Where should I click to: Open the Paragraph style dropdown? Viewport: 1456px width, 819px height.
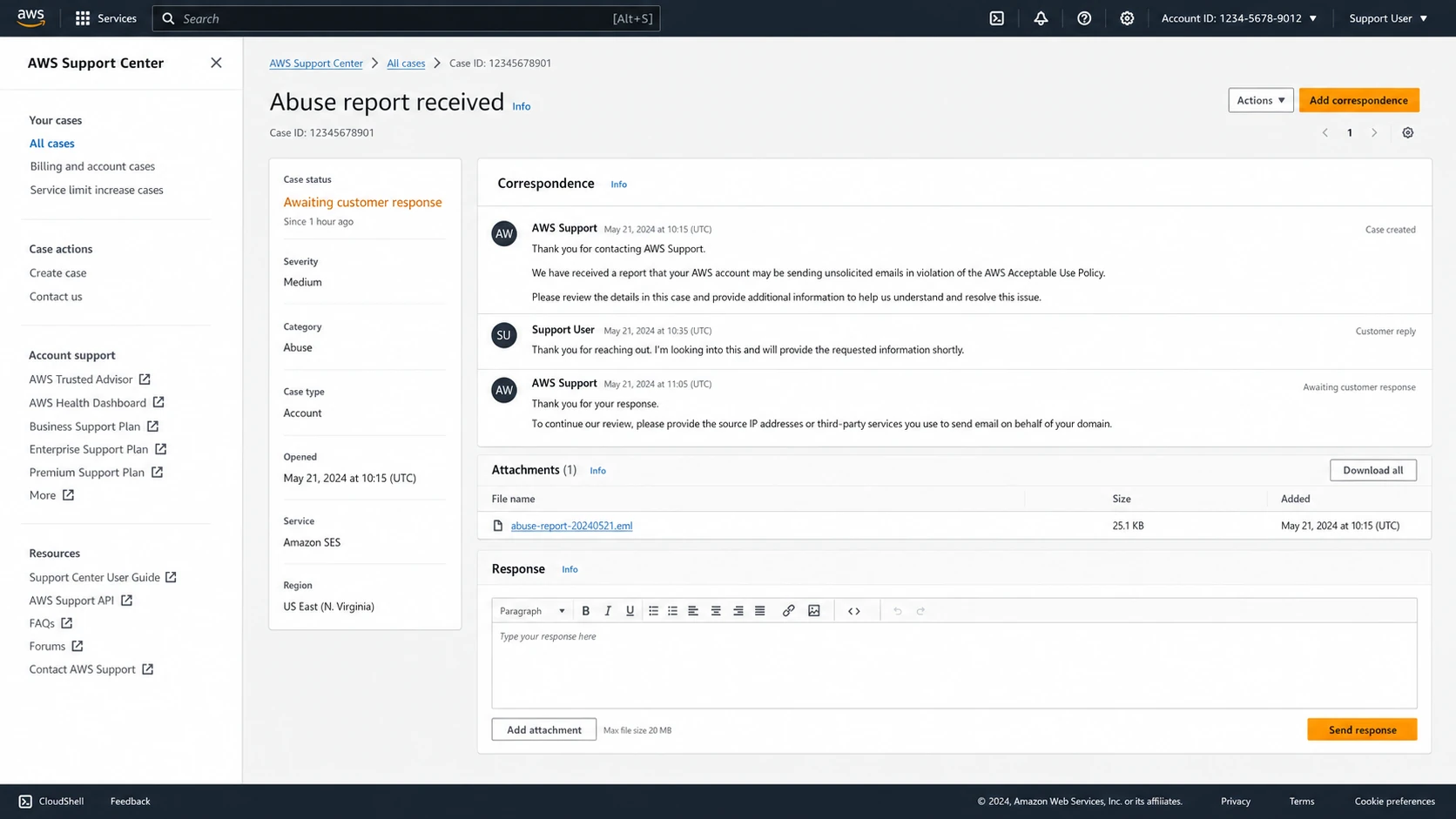[532, 611]
